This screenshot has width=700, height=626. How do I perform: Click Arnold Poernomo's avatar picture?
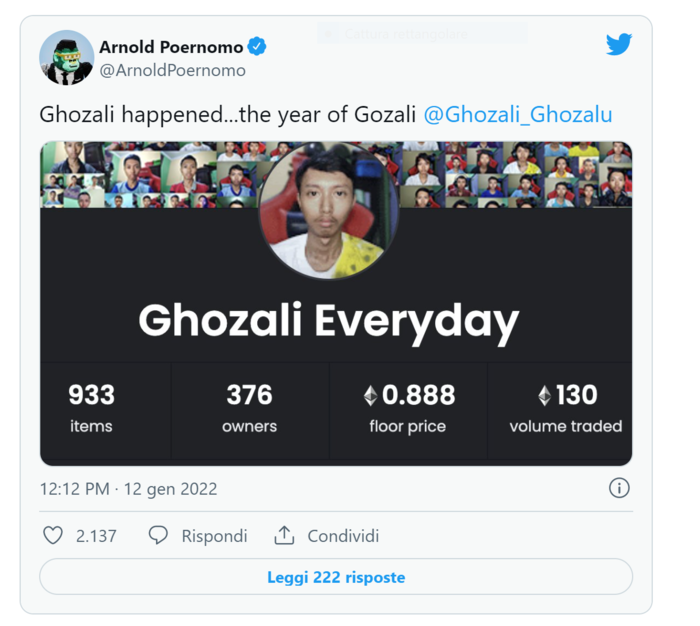point(67,58)
